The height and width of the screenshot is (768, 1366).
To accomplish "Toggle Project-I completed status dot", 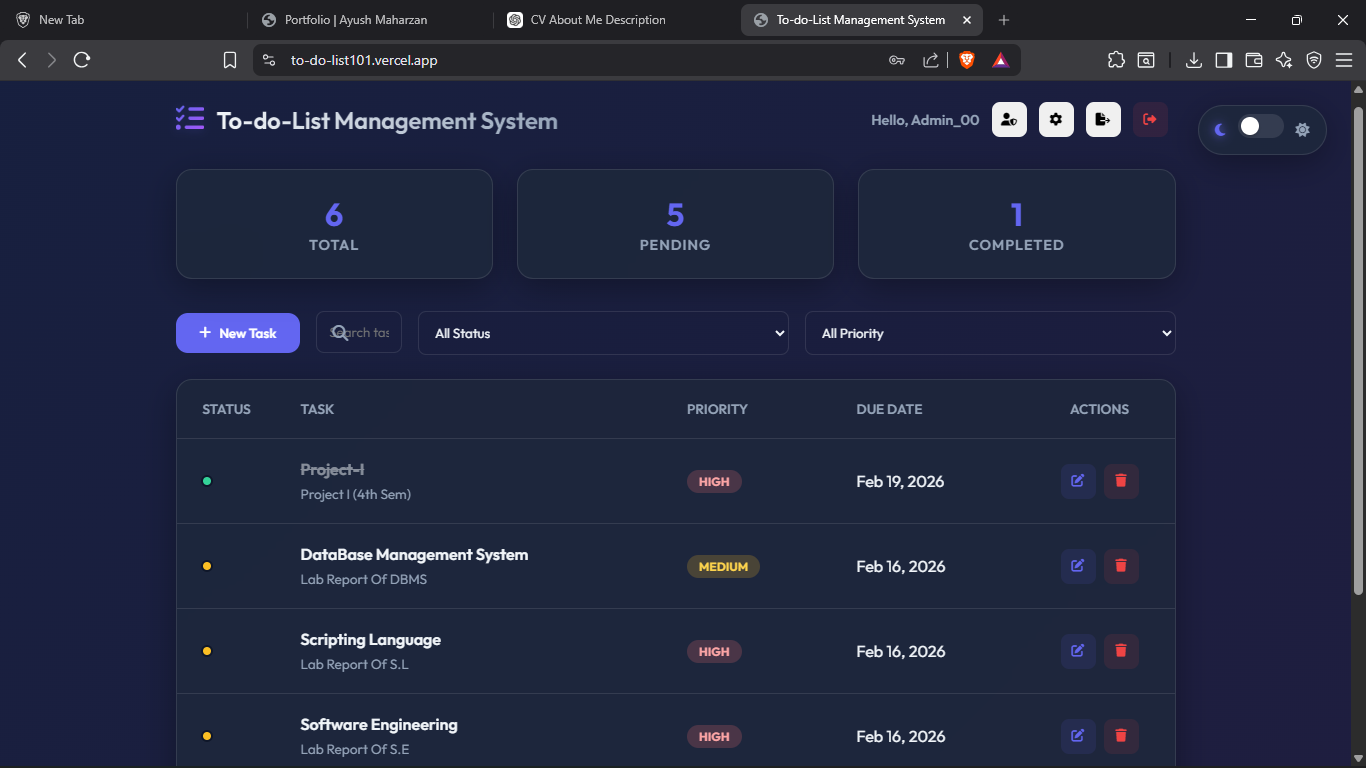I will click(207, 481).
